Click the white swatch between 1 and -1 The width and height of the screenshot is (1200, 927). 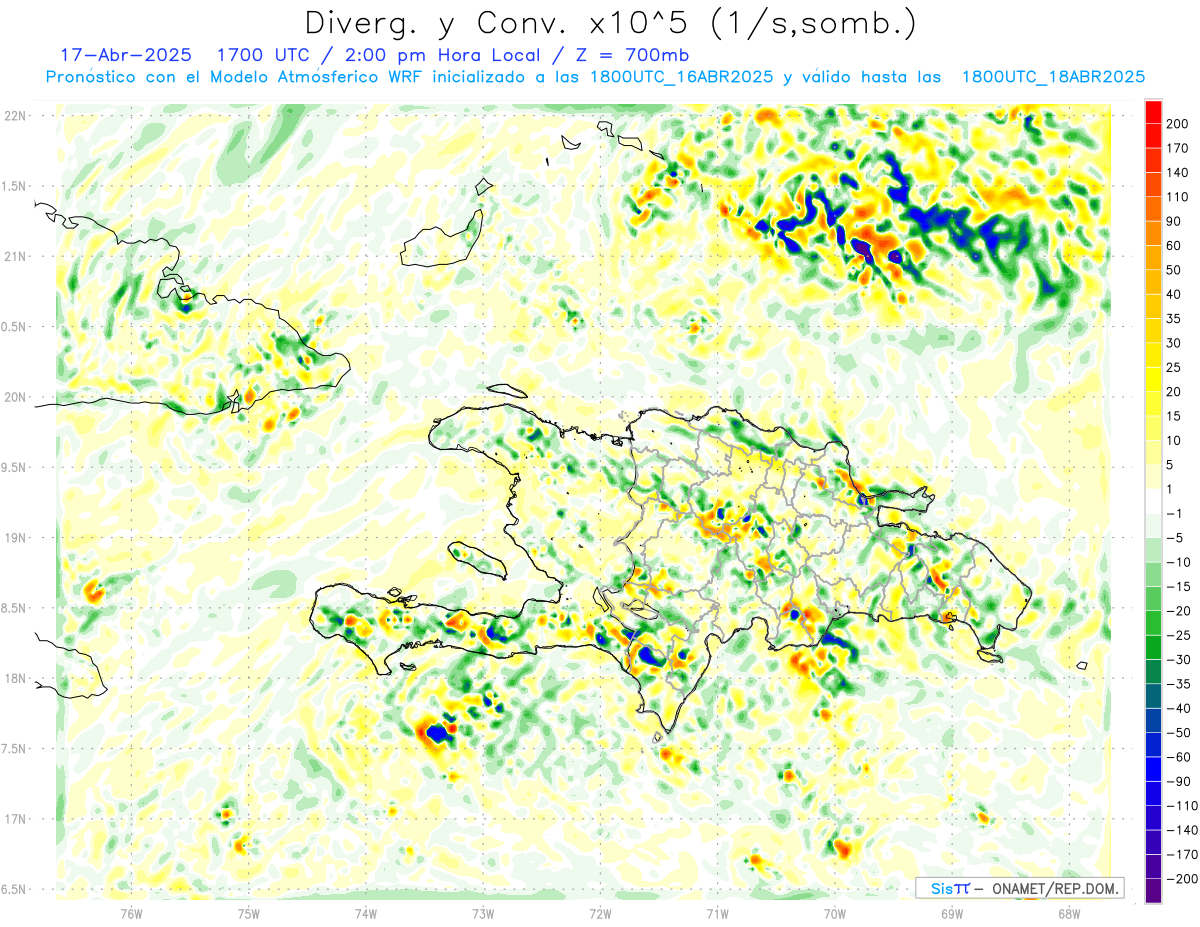point(1153,501)
